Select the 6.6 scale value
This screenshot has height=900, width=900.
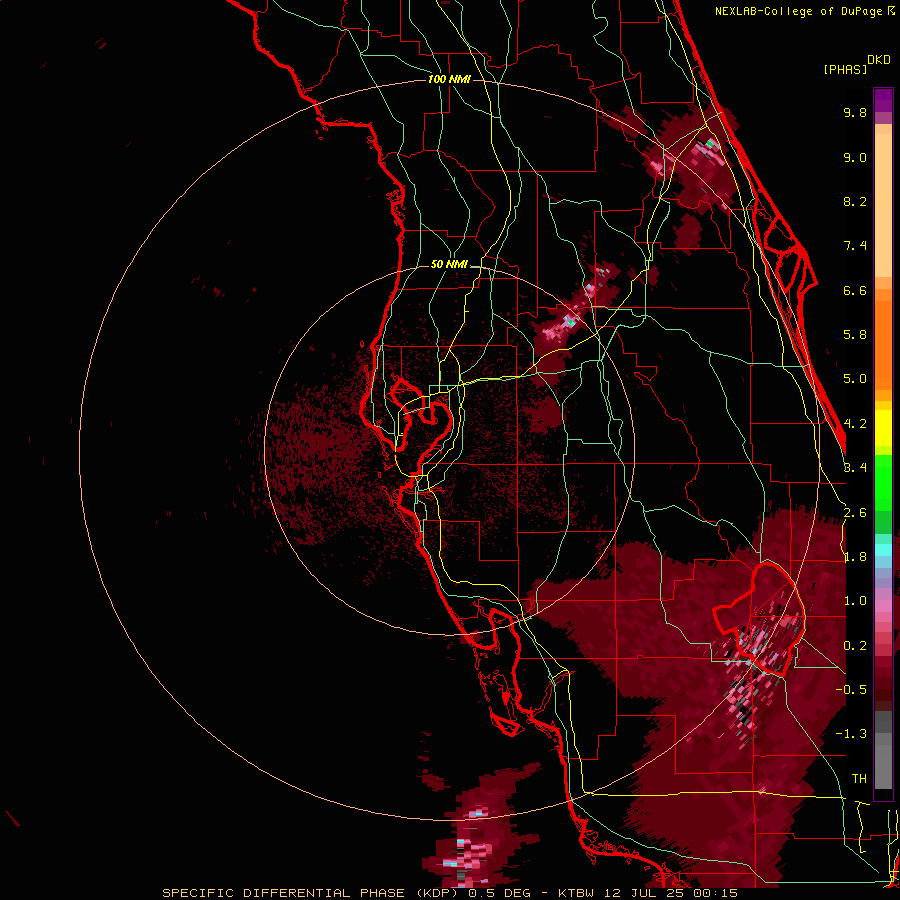[x=855, y=290]
